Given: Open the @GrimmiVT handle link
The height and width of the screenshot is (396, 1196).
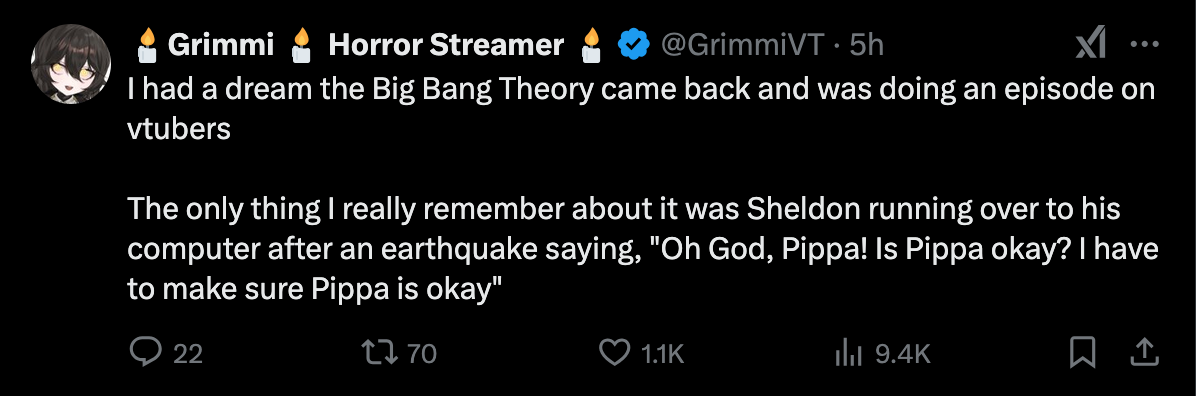Looking at the screenshot, I should click(742, 46).
